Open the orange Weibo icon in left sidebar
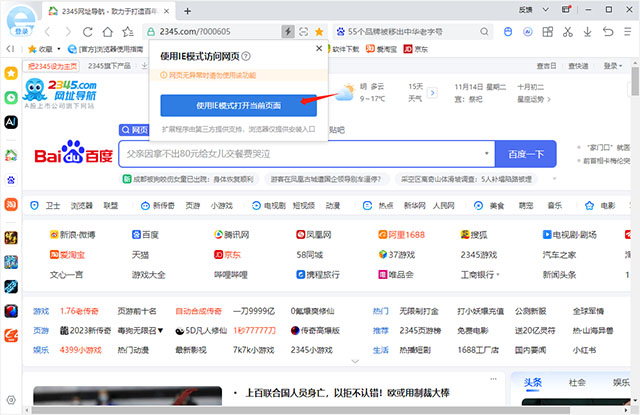Screen dimensions: 640x415 pos(11,203)
